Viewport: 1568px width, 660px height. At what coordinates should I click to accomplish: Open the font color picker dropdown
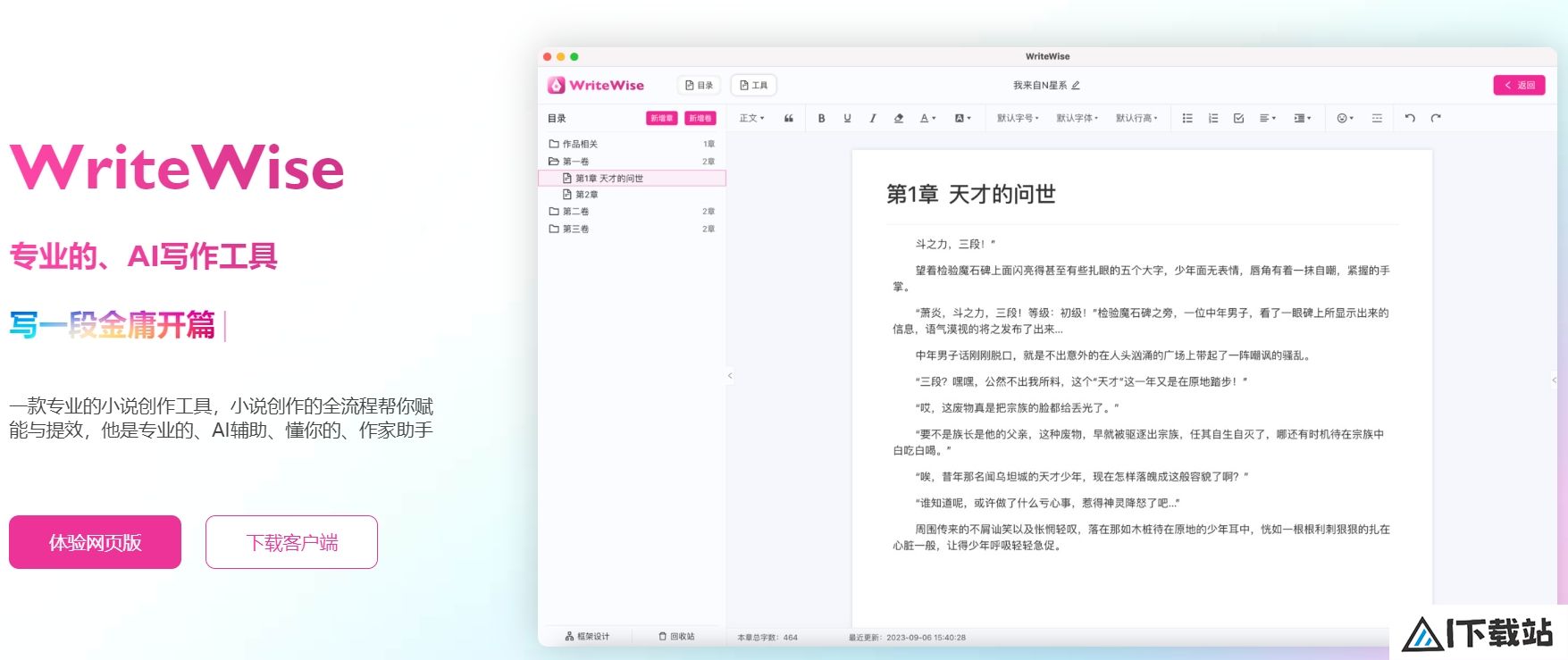click(x=928, y=118)
